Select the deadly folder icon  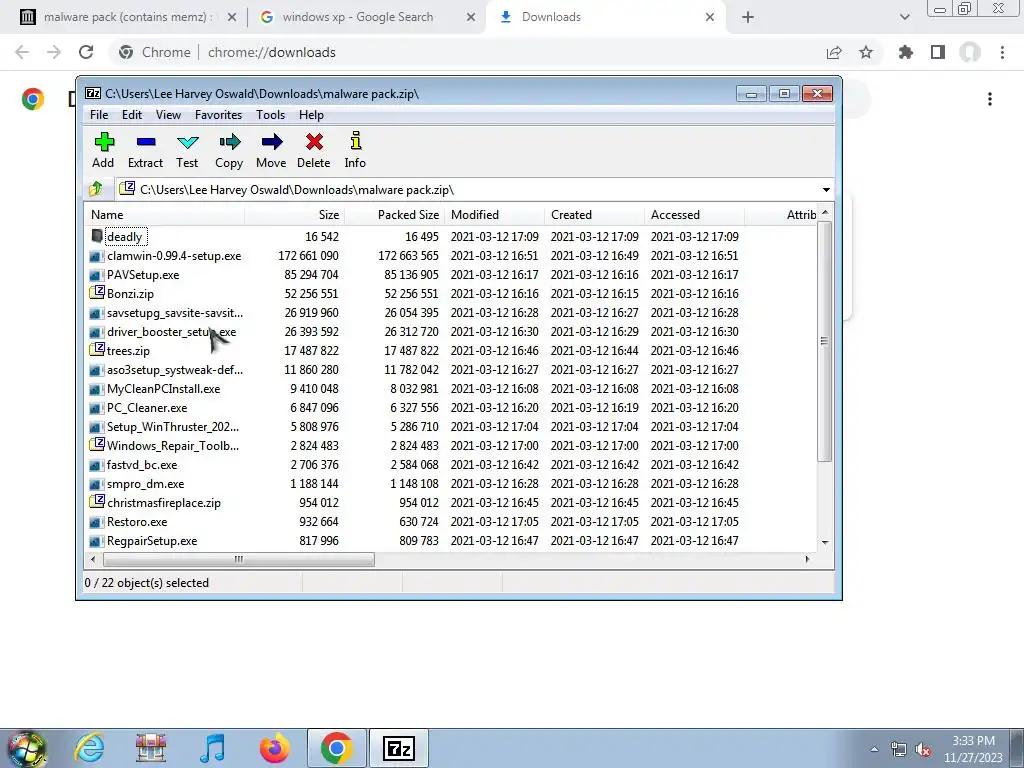click(x=97, y=236)
